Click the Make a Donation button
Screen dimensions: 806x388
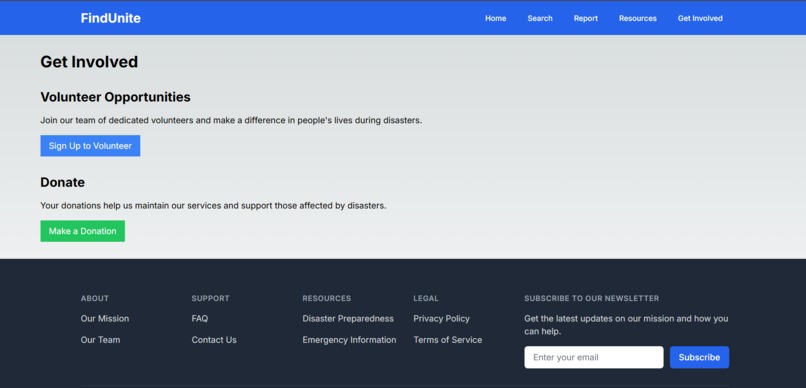(83, 231)
